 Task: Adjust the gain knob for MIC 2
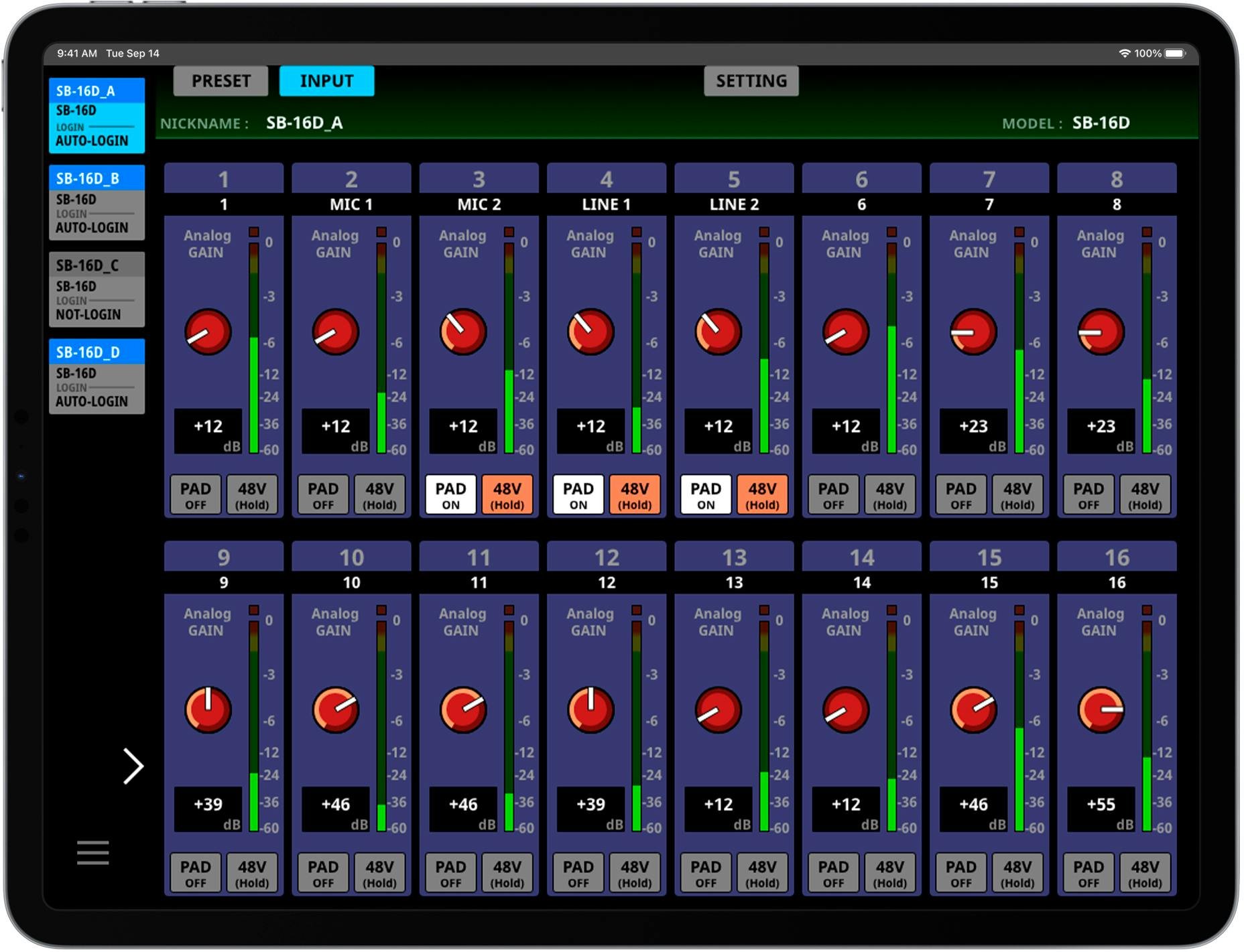tap(462, 331)
